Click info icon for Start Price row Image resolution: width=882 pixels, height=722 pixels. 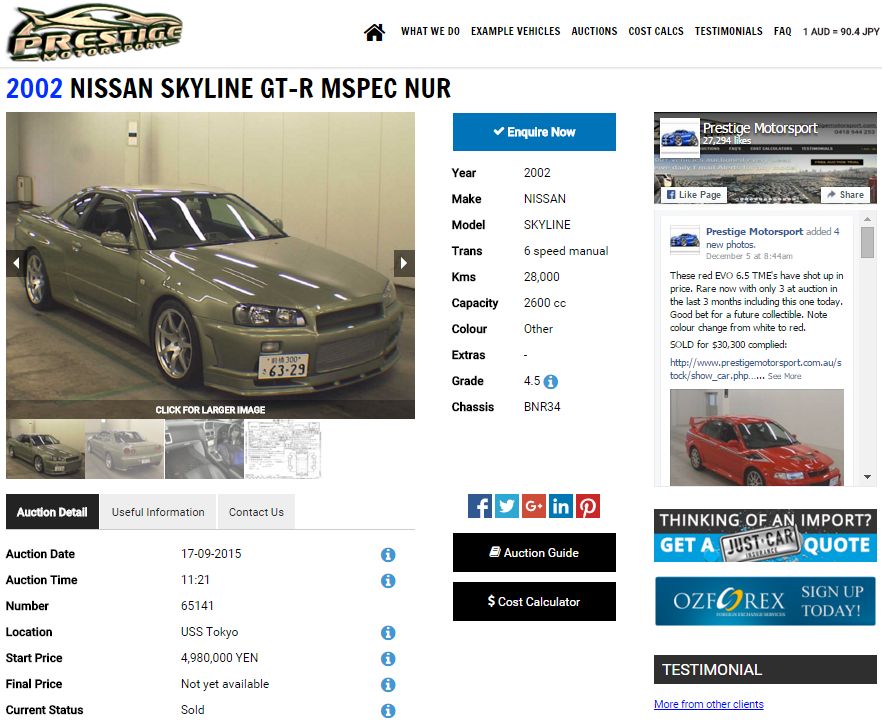[388, 659]
